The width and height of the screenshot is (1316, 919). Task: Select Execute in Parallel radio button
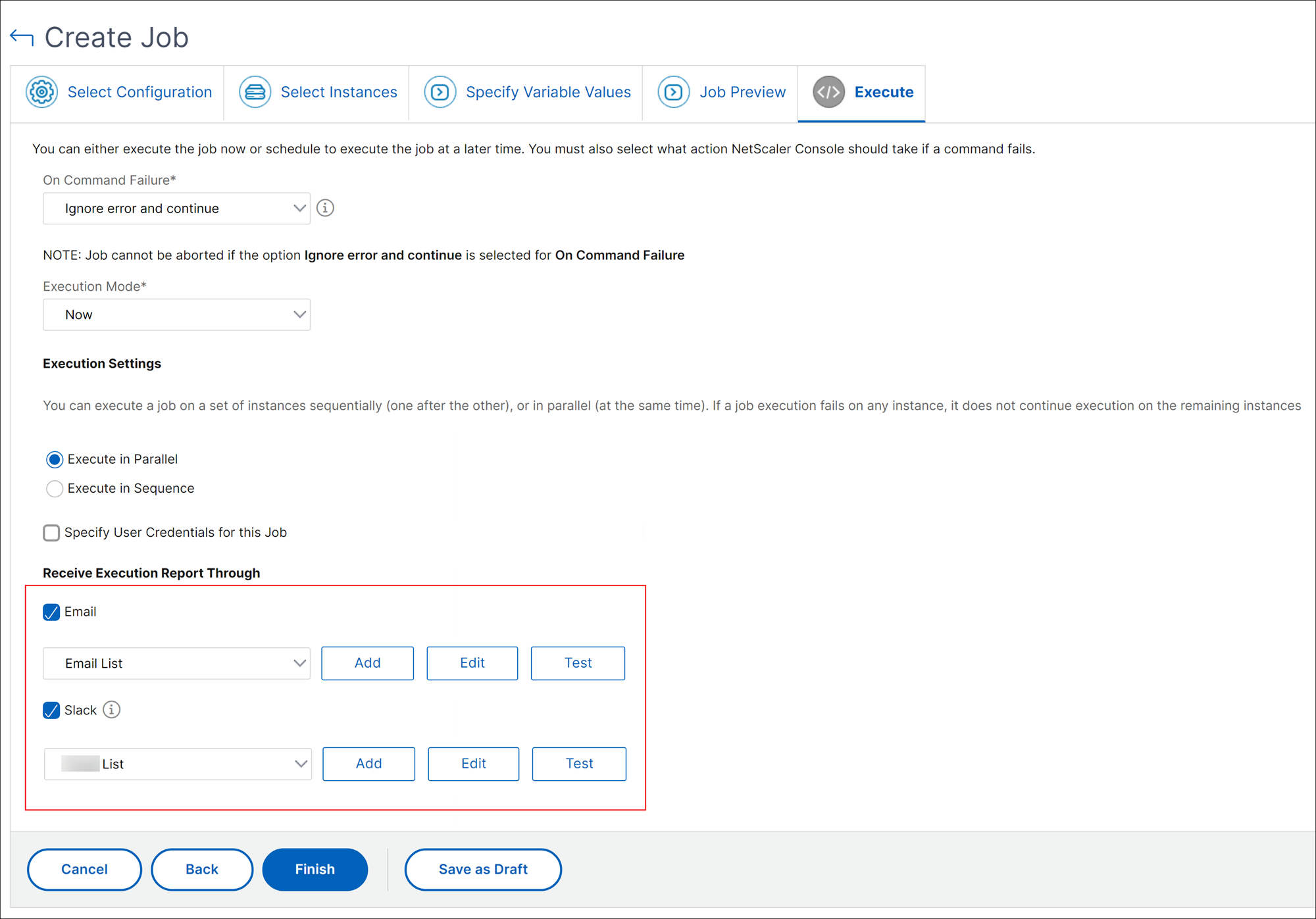[x=55, y=459]
